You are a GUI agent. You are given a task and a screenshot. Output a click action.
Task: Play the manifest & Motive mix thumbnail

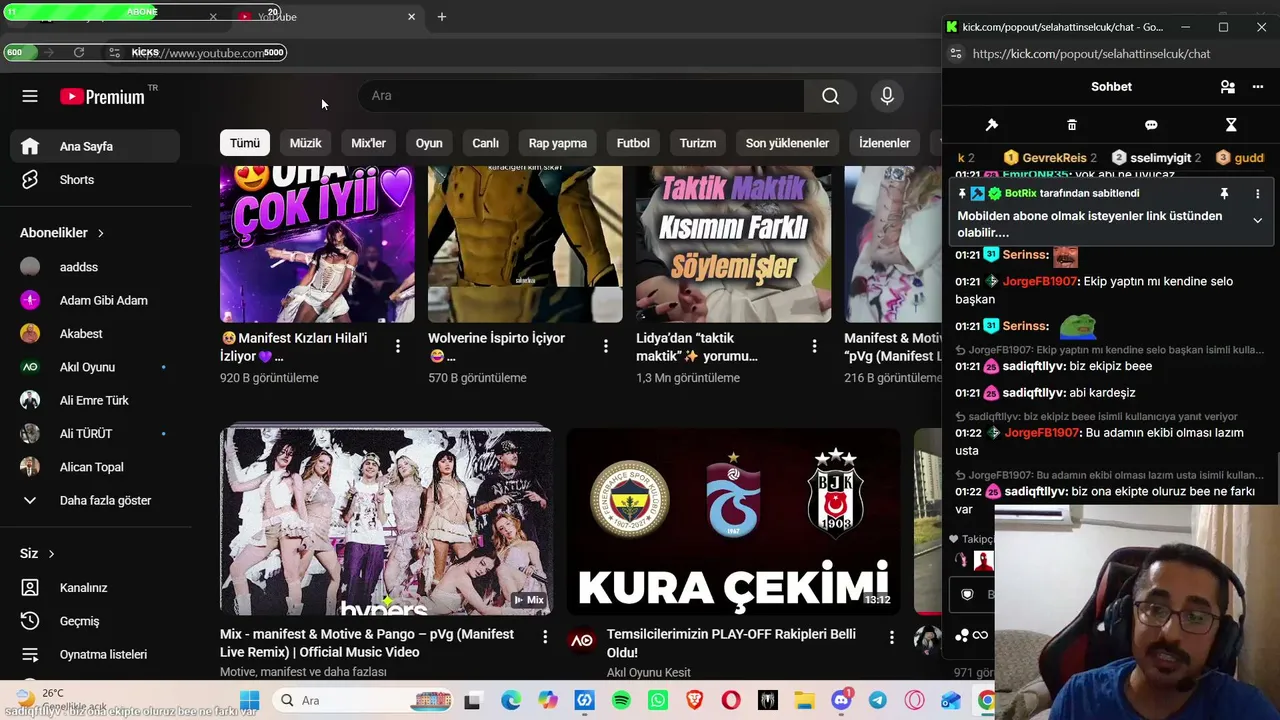[x=386, y=520]
